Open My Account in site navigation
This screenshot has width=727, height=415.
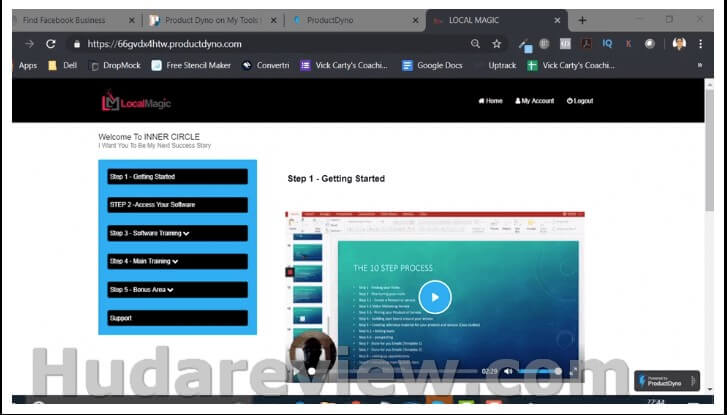[x=534, y=101]
